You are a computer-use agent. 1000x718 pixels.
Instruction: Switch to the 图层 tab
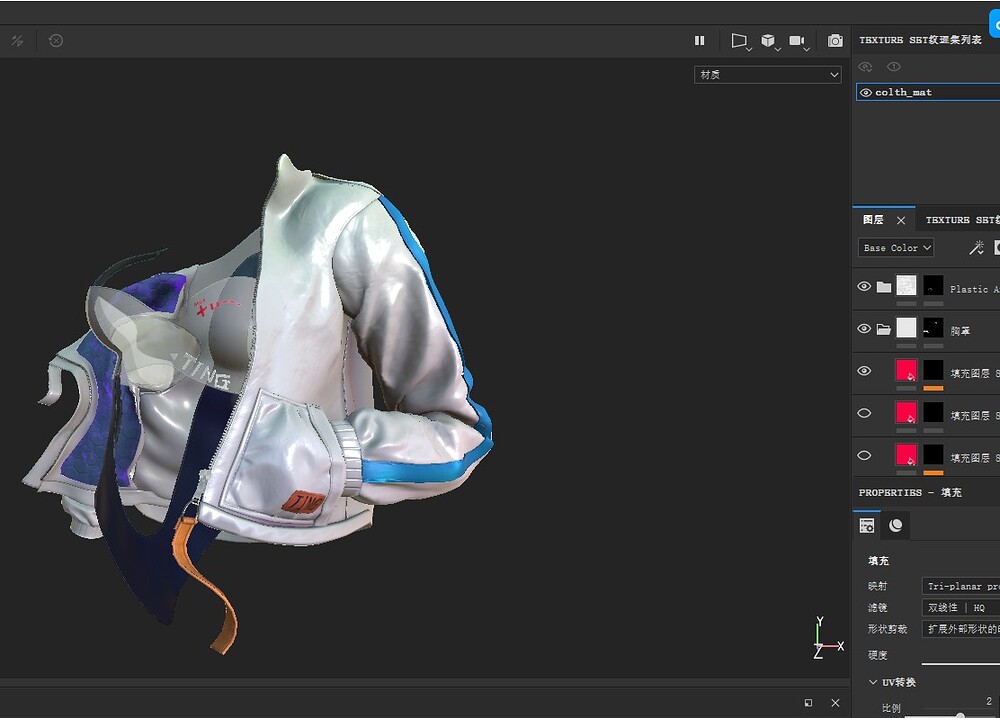pyautogui.click(x=873, y=220)
